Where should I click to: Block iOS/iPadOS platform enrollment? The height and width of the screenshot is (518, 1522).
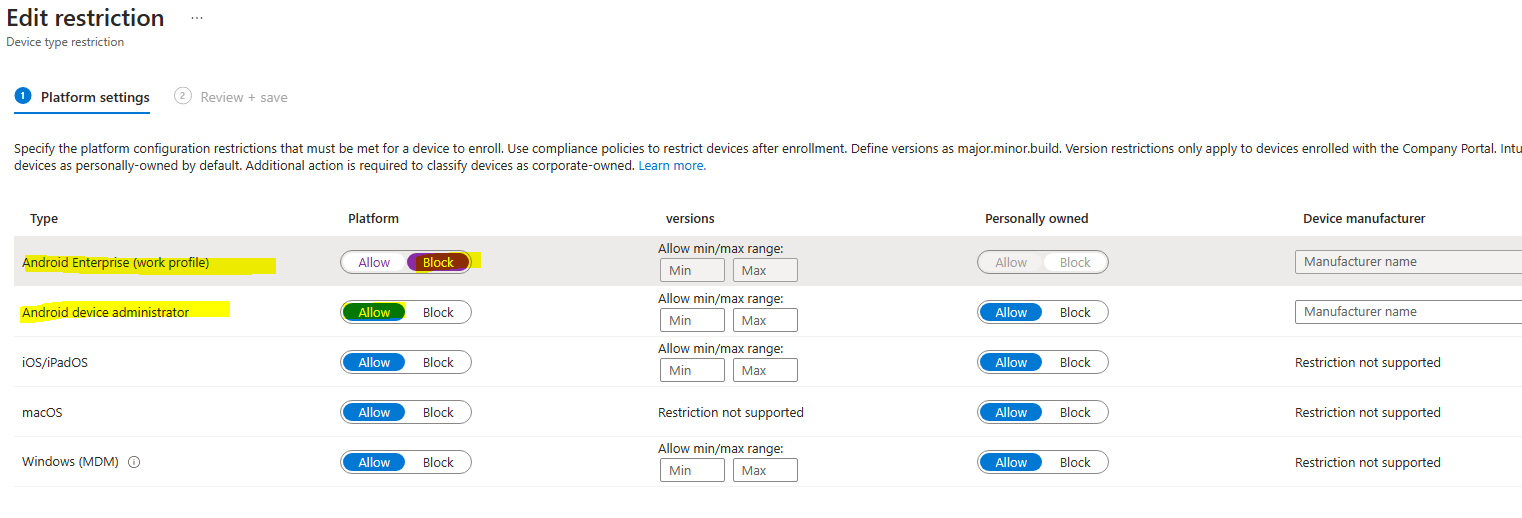pos(438,362)
